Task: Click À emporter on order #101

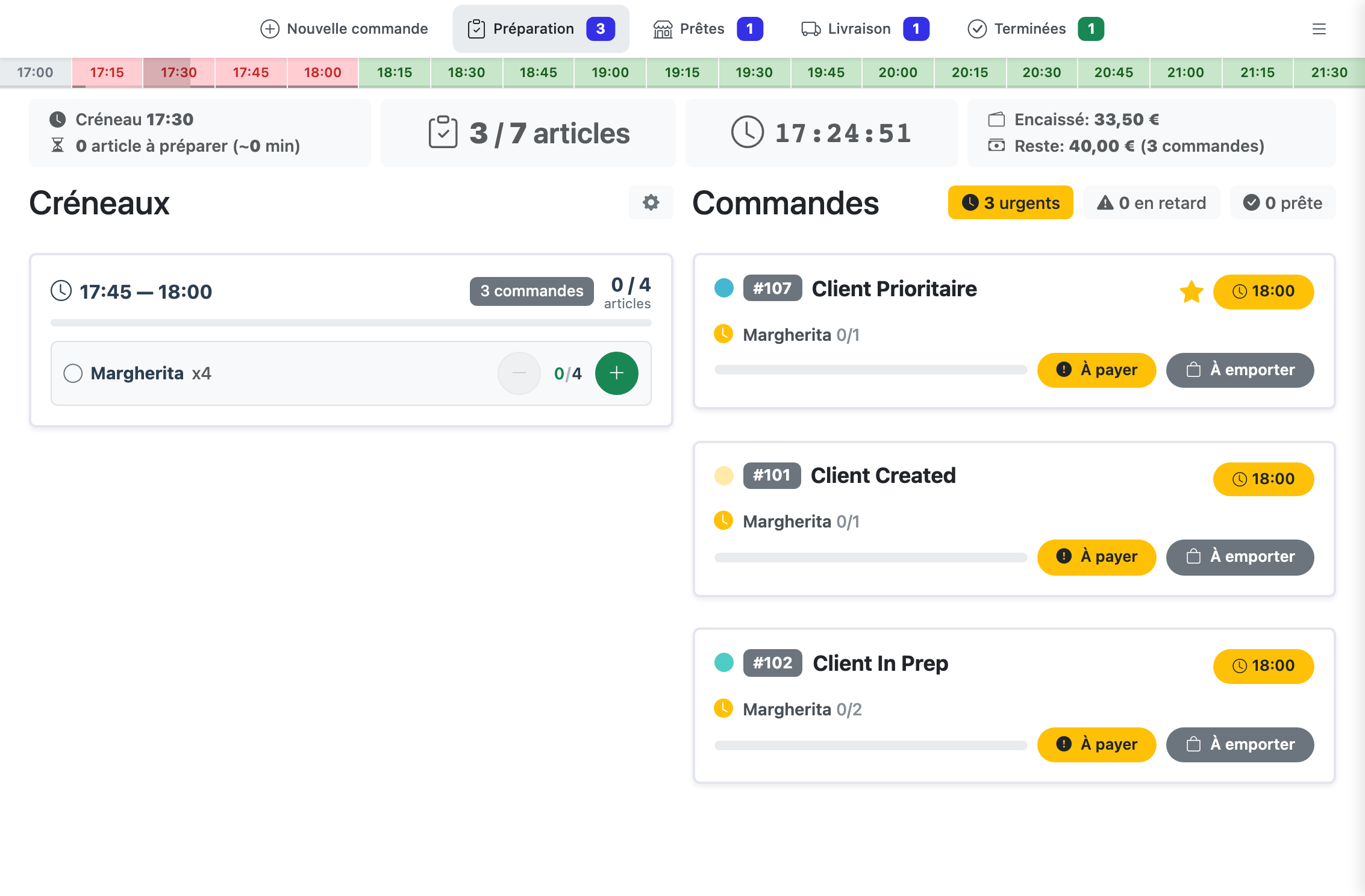Action: pos(1240,557)
